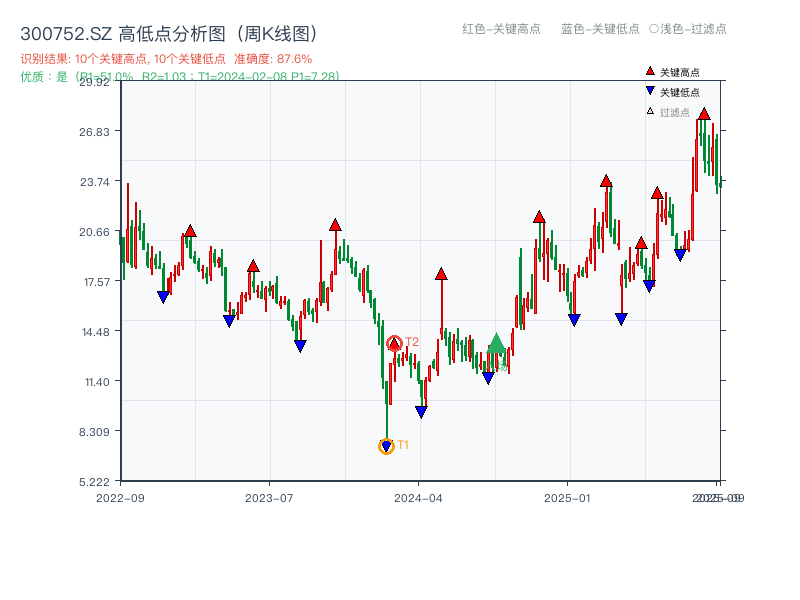Click red high triangle above 17.57 right of 2024-04
This screenshot has height=600, width=800.
click(441, 274)
